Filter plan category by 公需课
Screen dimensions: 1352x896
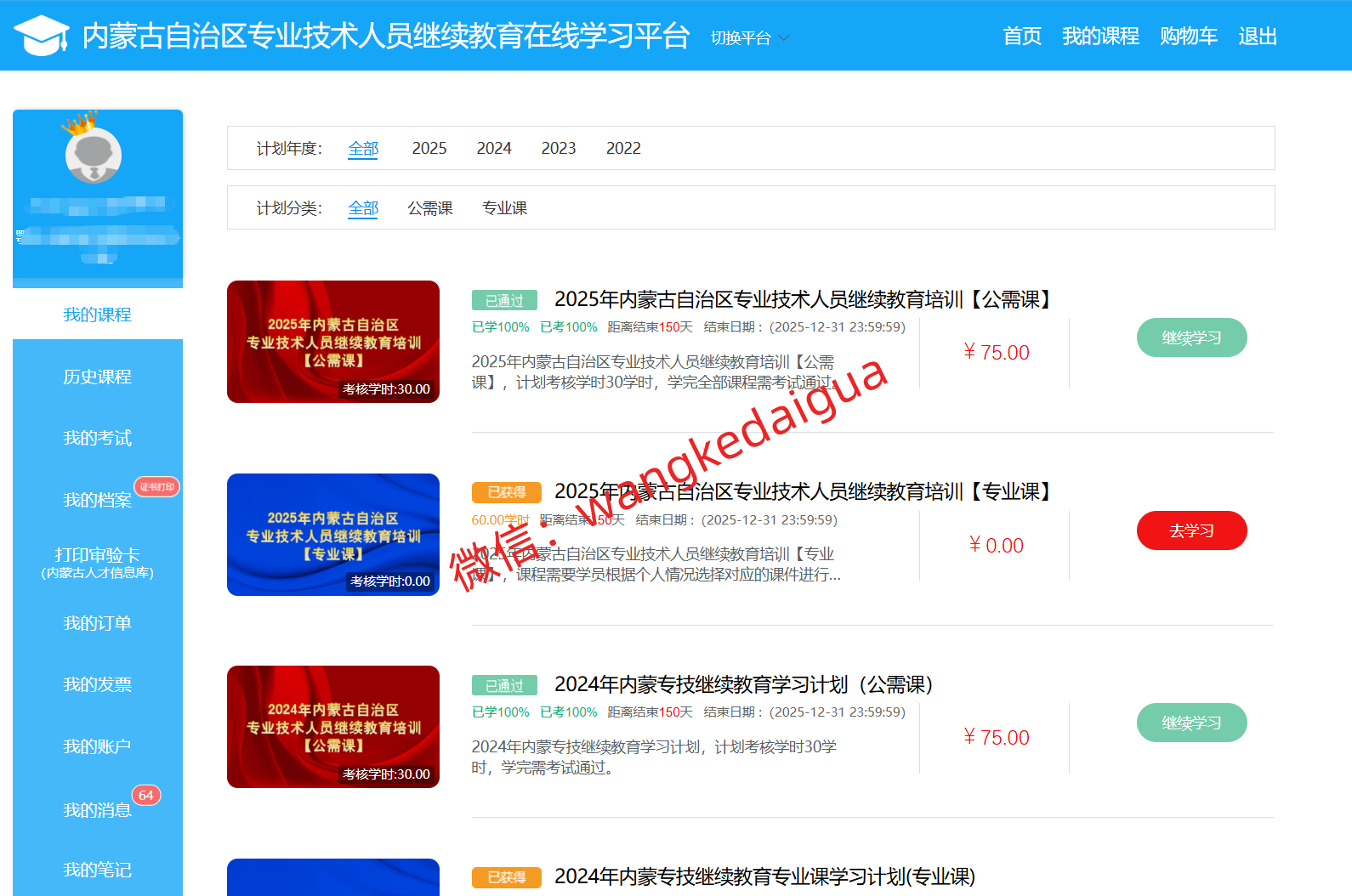pos(430,208)
